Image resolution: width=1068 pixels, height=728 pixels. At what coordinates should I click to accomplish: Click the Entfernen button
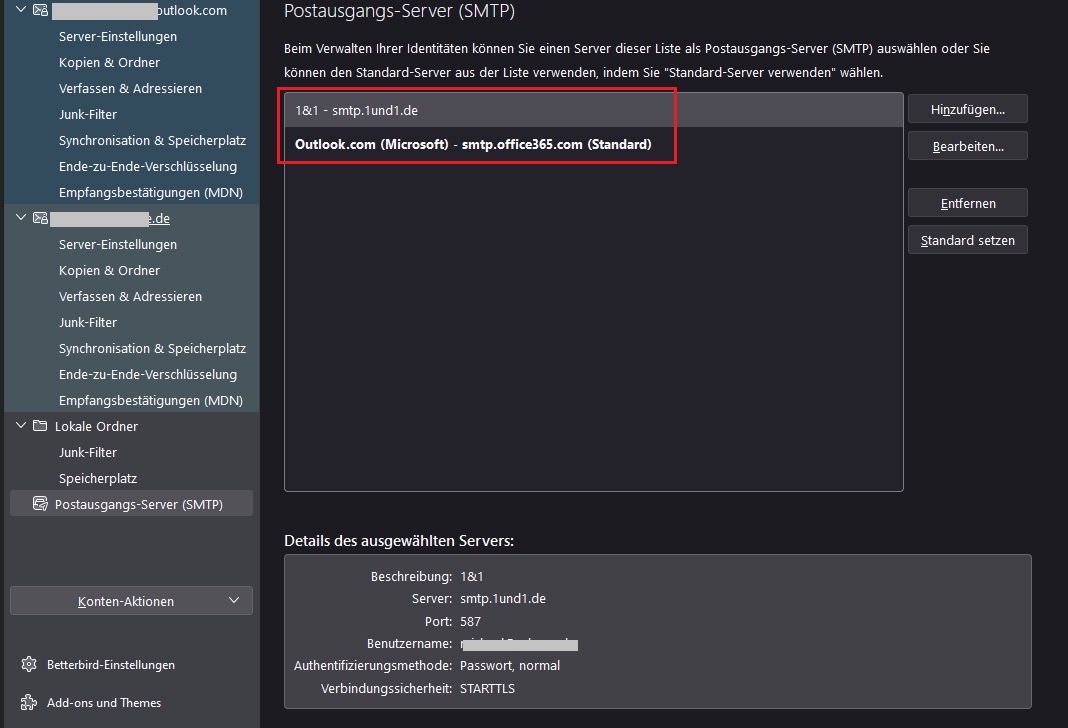(x=967, y=203)
